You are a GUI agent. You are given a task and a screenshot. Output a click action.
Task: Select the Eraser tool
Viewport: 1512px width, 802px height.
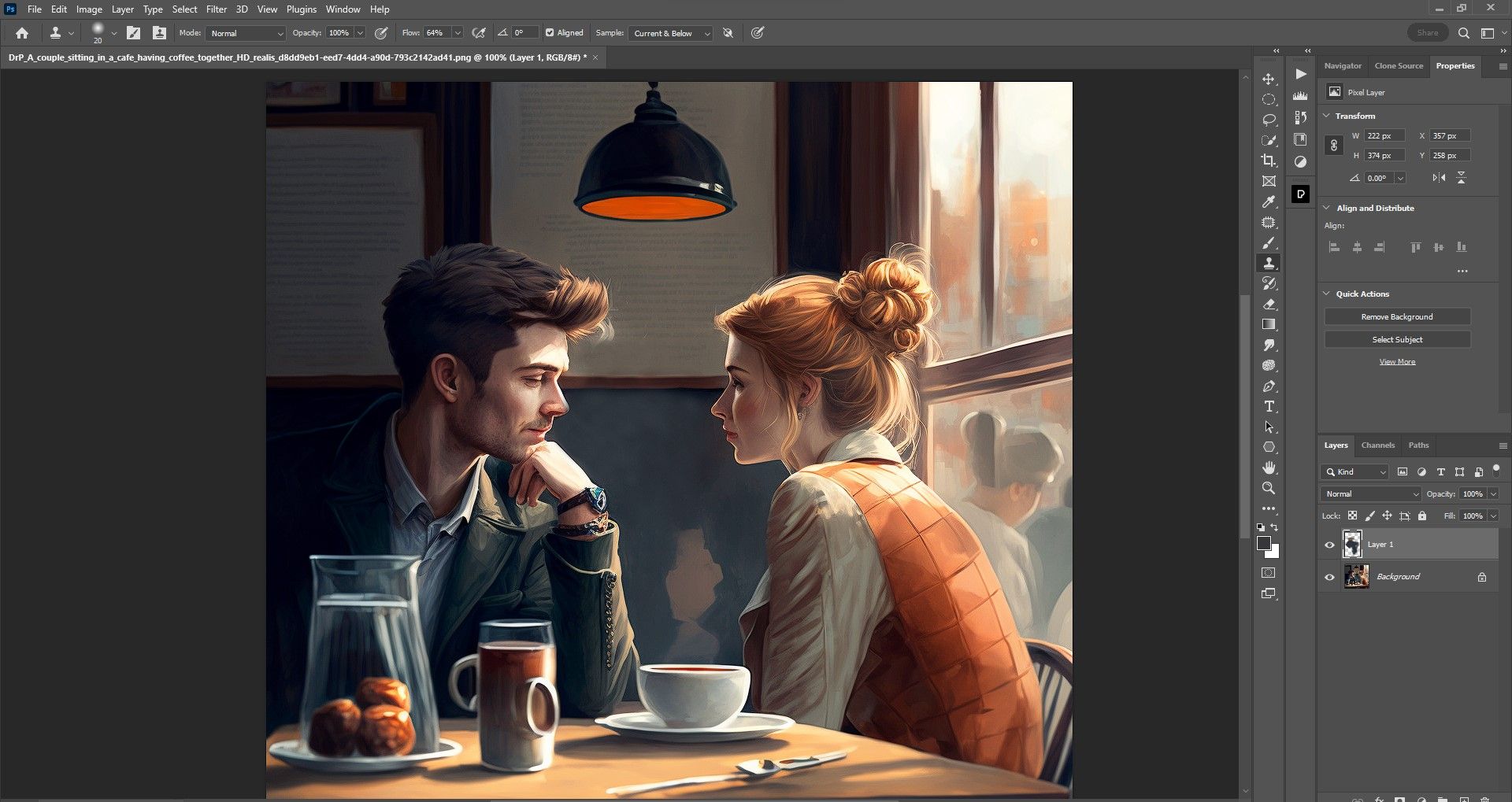click(x=1269, y=305)
